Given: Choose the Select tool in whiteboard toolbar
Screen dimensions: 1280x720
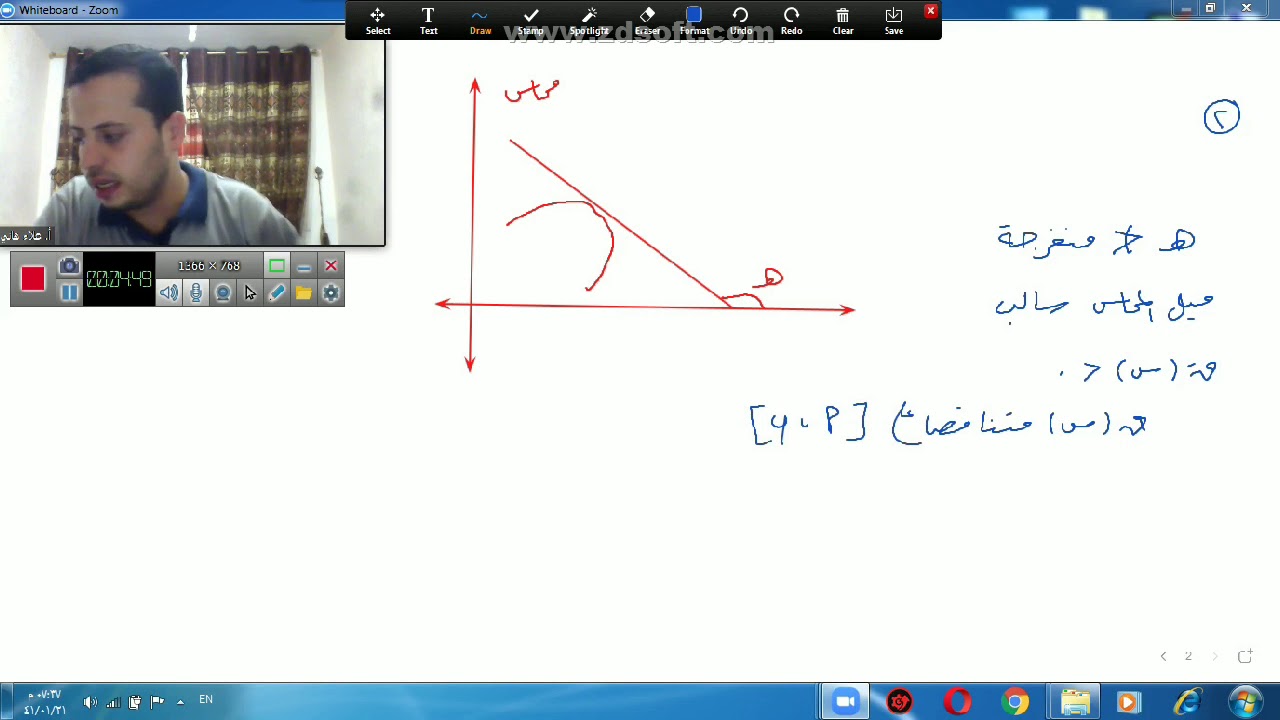Looking at the screenshot, I should click(378, 20).
